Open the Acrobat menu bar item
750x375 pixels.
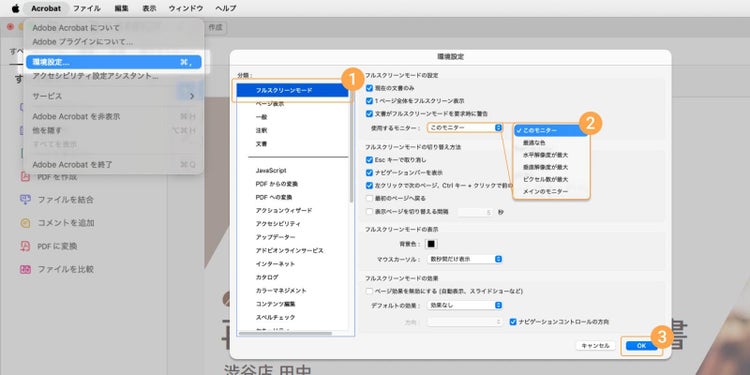pos(46,8)
